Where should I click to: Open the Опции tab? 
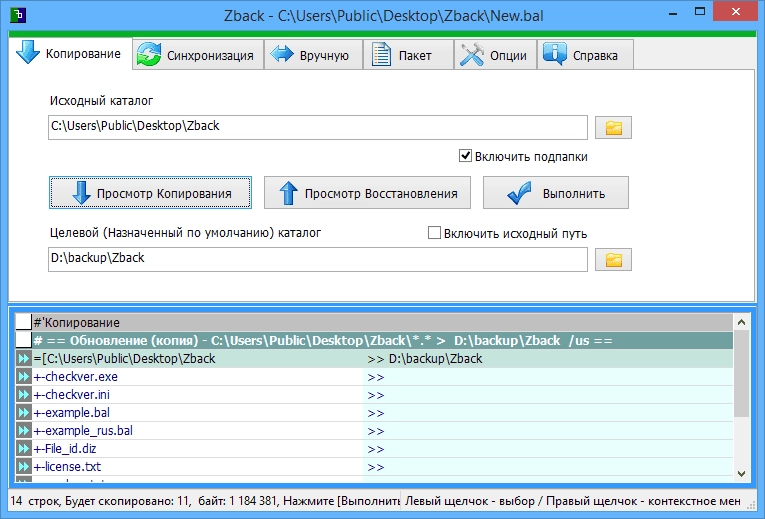pos(495,55)
